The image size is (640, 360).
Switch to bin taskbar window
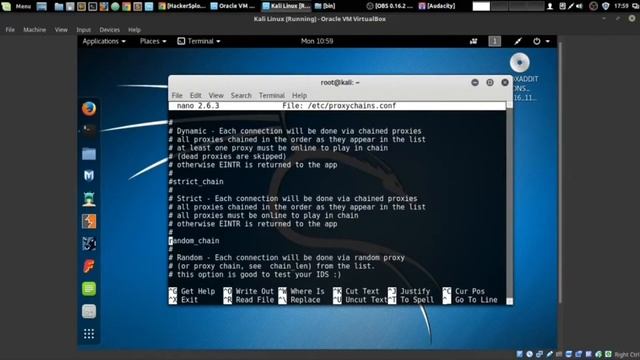[325, 6]
